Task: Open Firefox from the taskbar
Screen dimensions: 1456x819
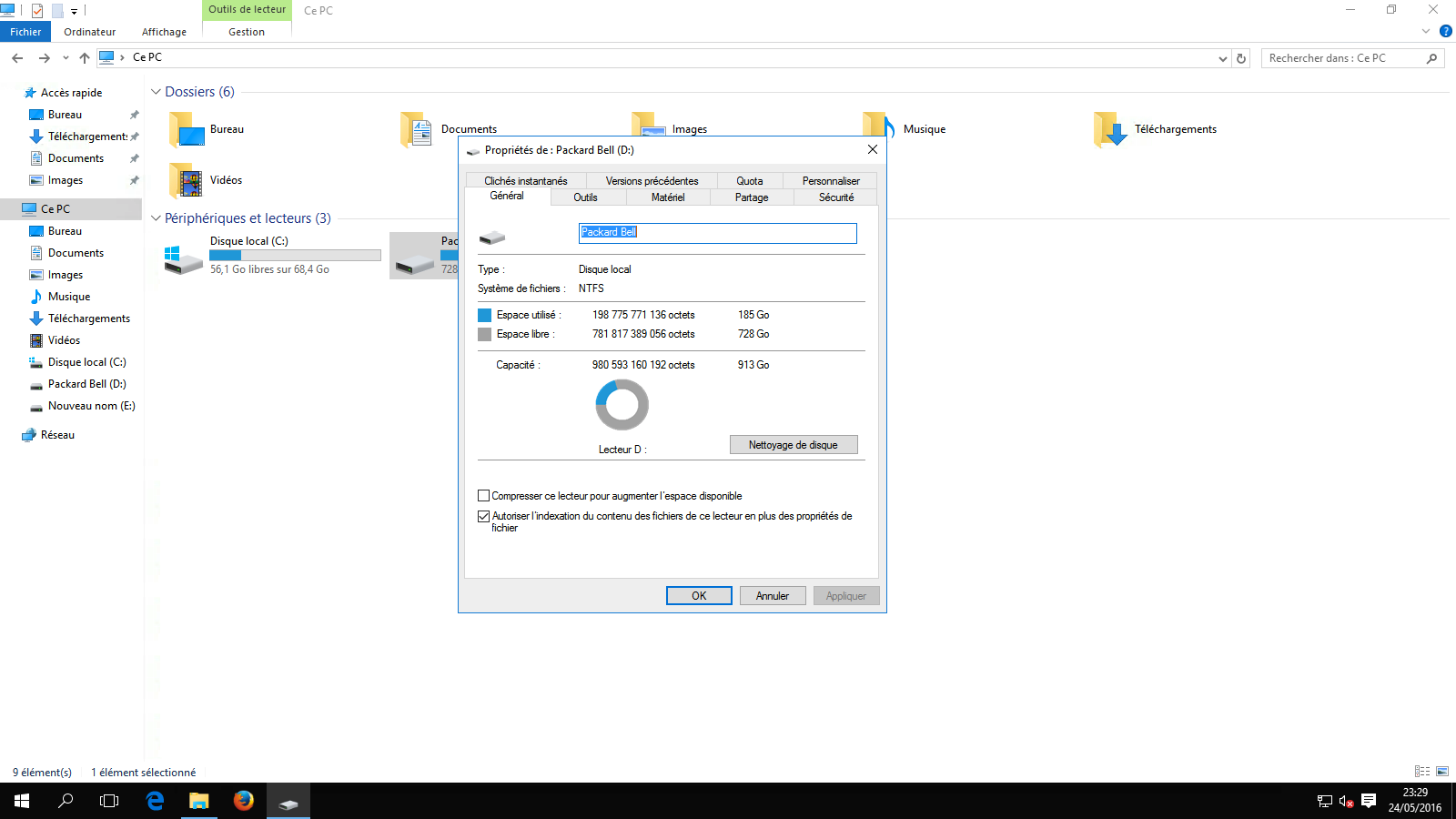Action: click(x=243, y=801)
